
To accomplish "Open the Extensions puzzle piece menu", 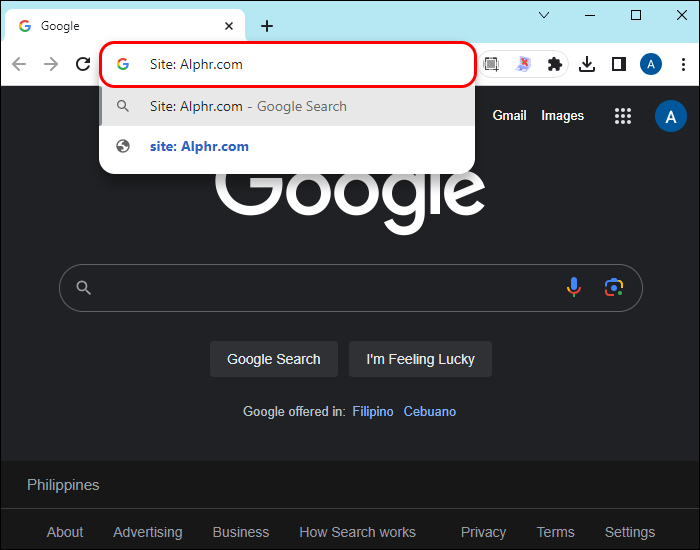I will pyautogui.click(x=554, y=64).
